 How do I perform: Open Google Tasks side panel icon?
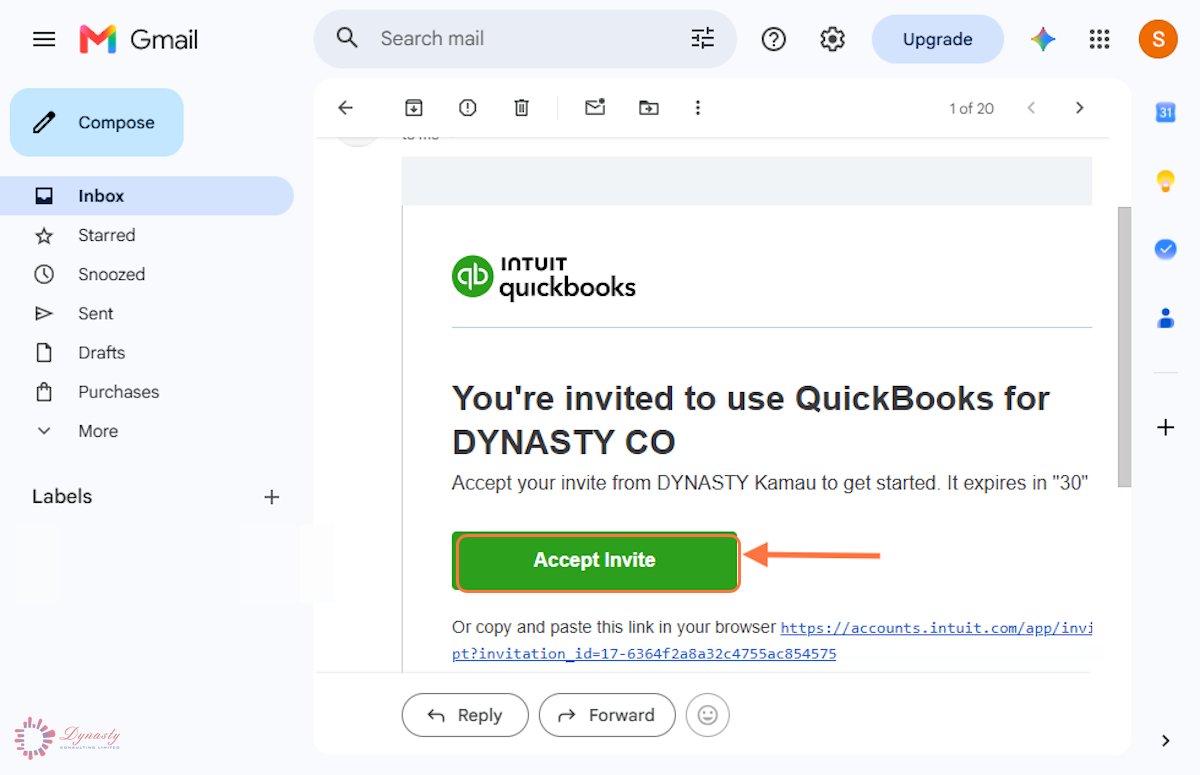pos(1165,249)
